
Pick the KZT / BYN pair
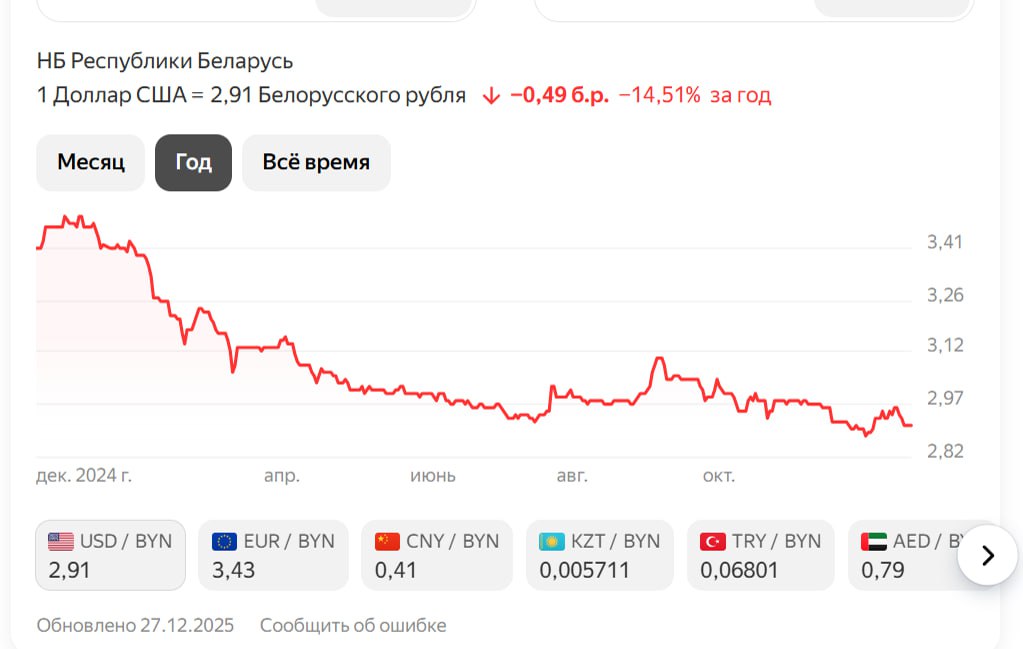[599, 555]
